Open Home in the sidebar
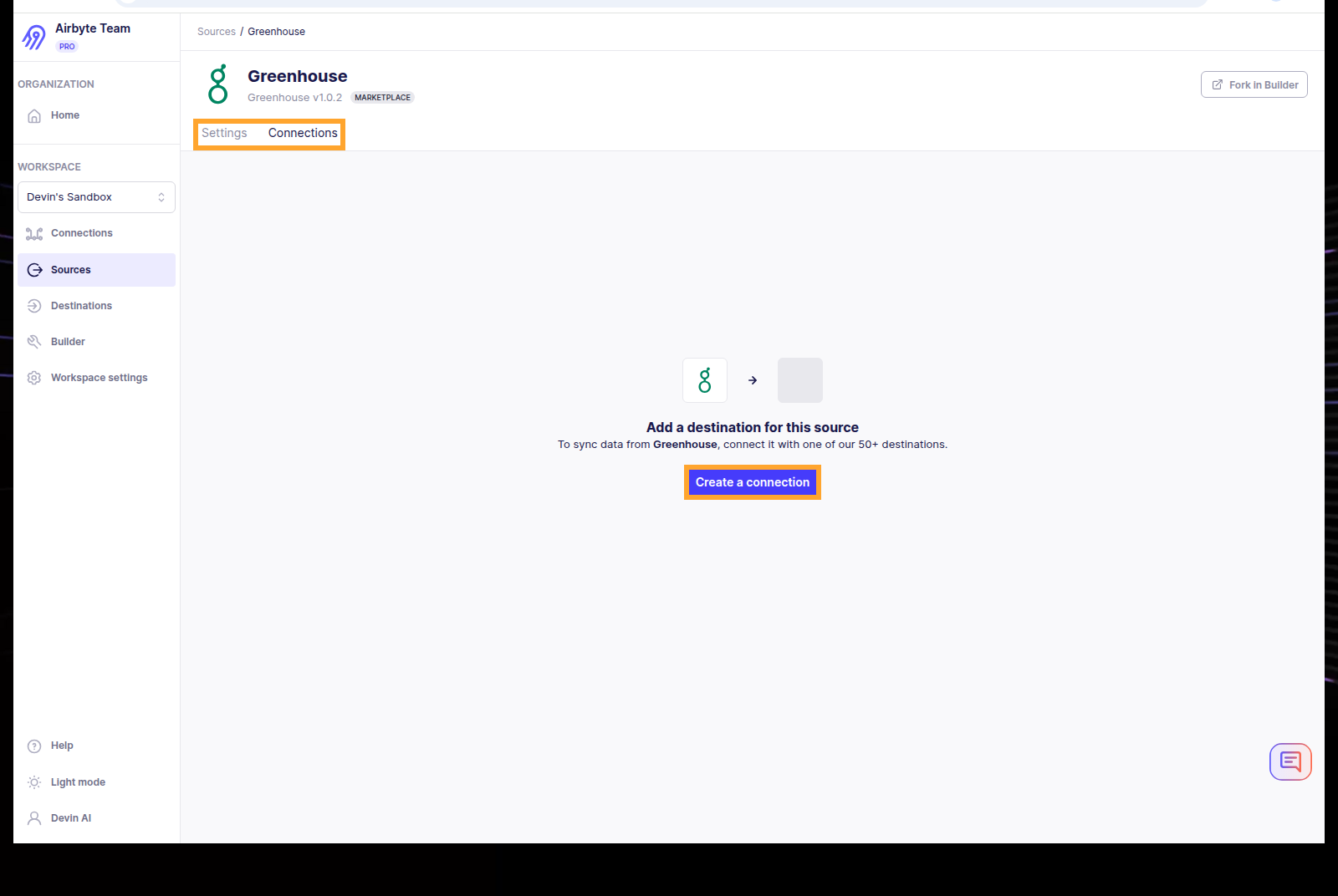The width and height of the screenshot is (1338, 896). coord(96,115)
